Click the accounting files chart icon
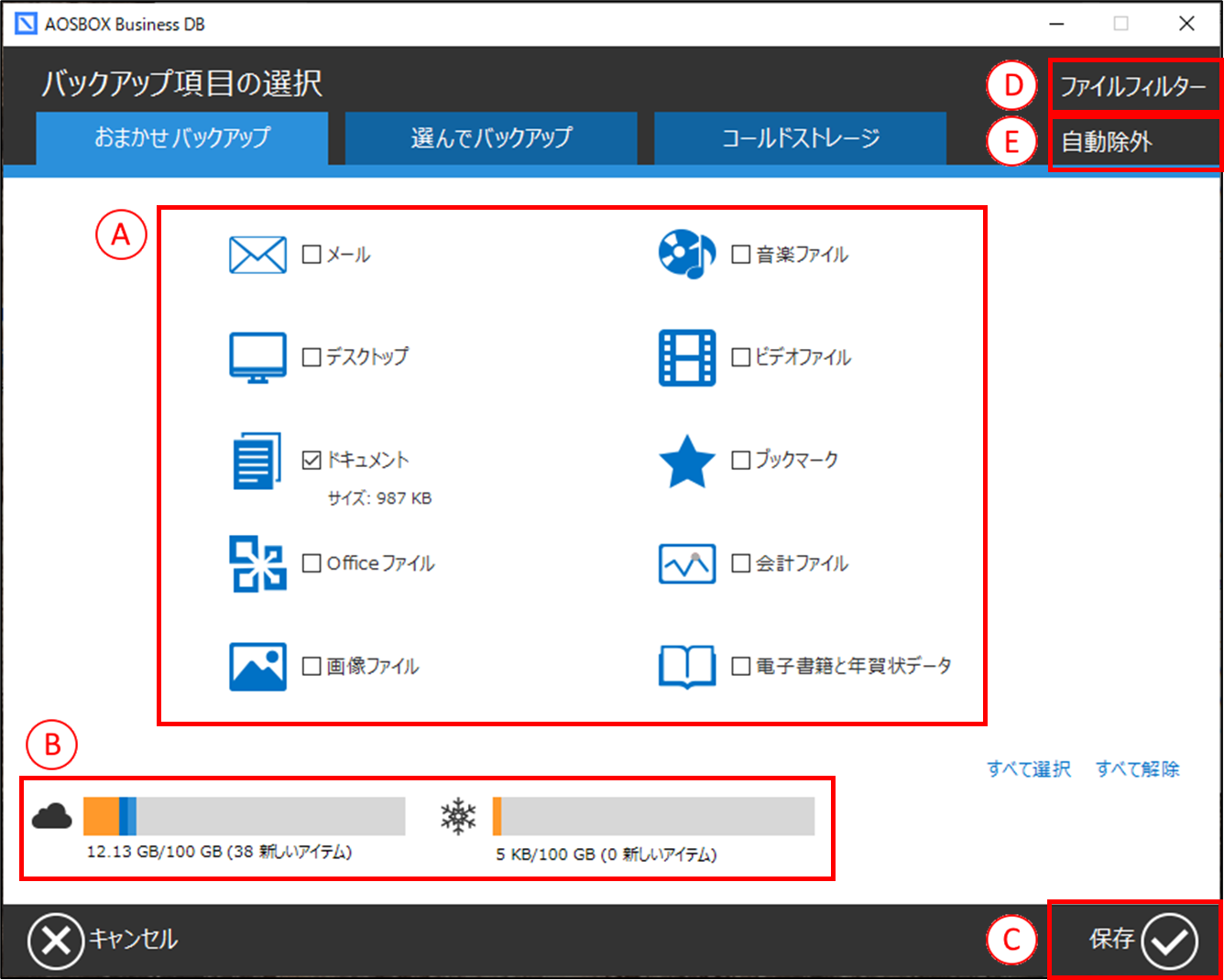 pos(687,563)
